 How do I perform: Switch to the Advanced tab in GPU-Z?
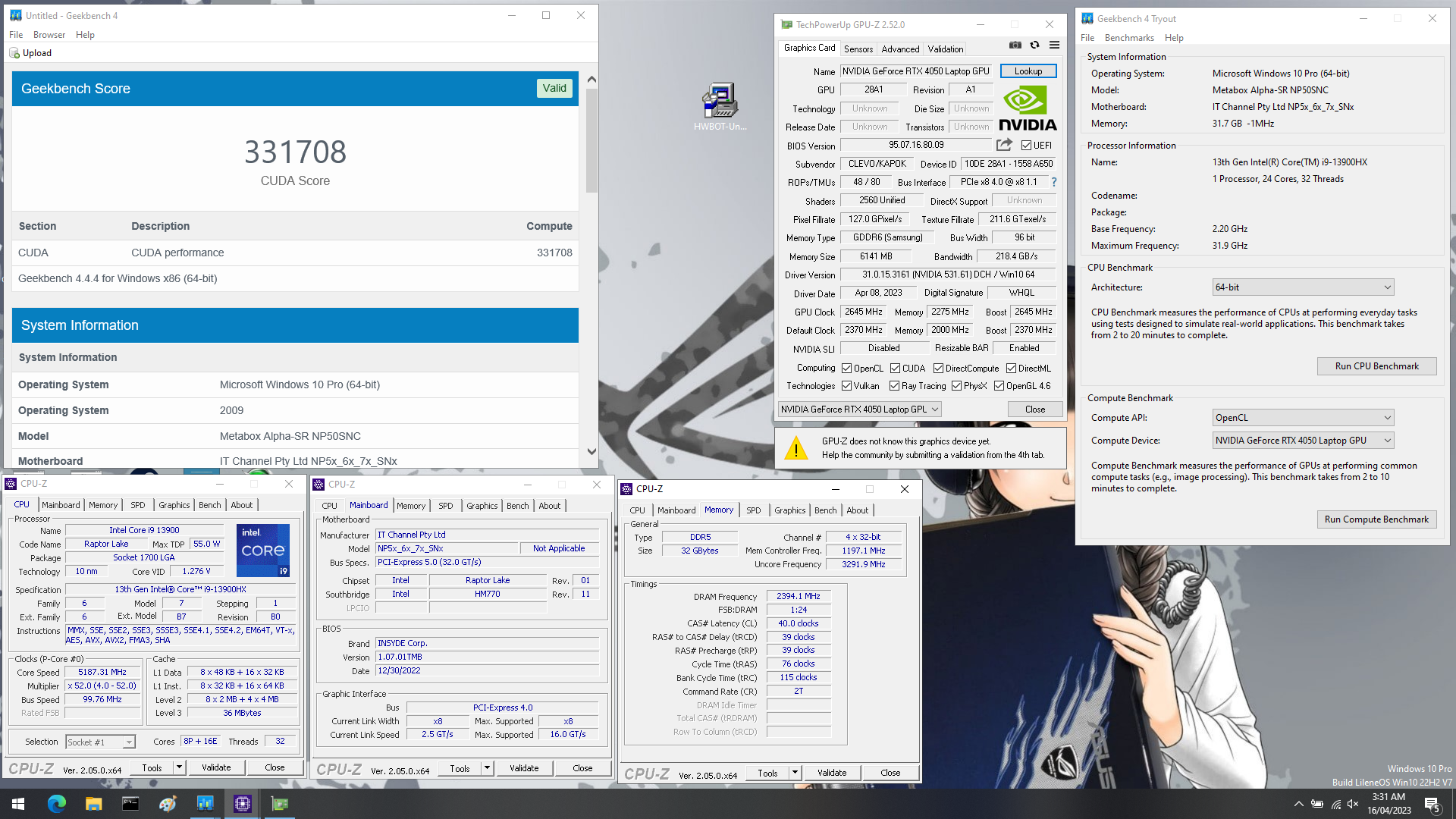click(x=900, y=49)
